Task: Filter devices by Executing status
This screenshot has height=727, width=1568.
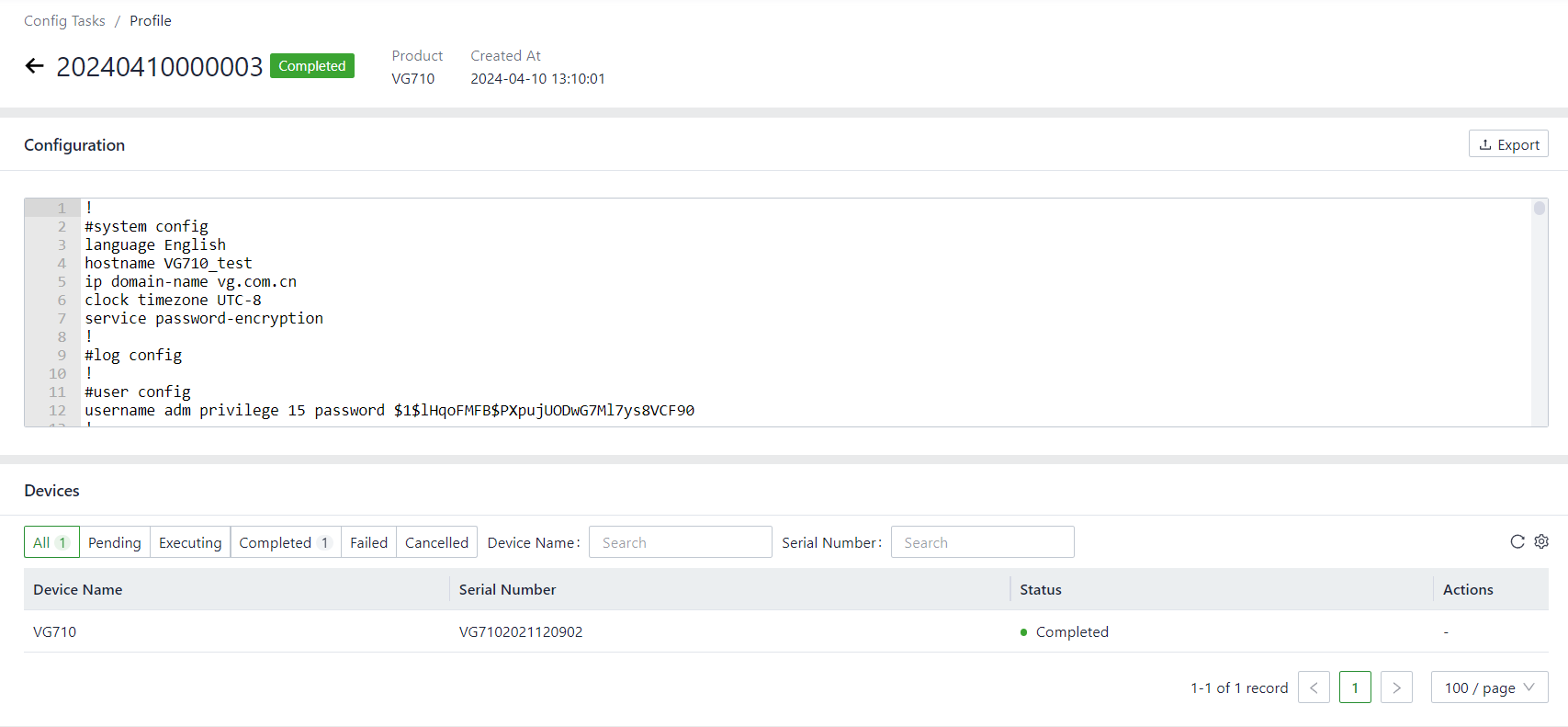Action: pyautogui.click(x=190, y=542)
